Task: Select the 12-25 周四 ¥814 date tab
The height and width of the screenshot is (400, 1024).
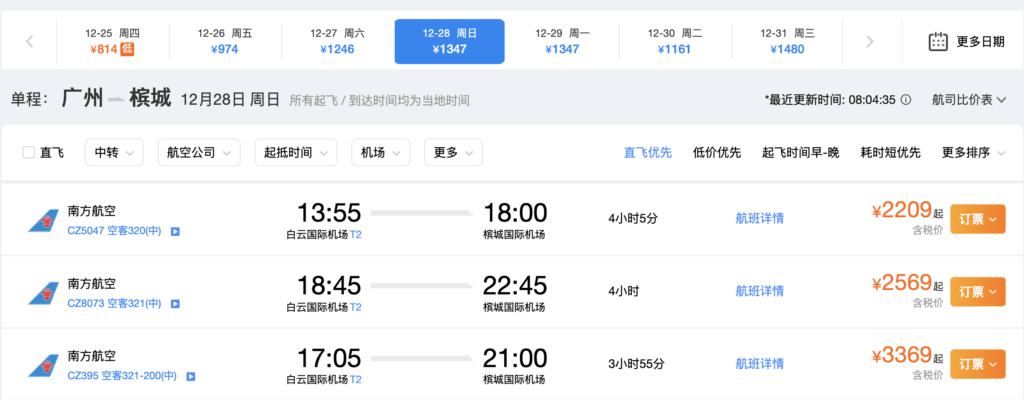Action: 112,41
